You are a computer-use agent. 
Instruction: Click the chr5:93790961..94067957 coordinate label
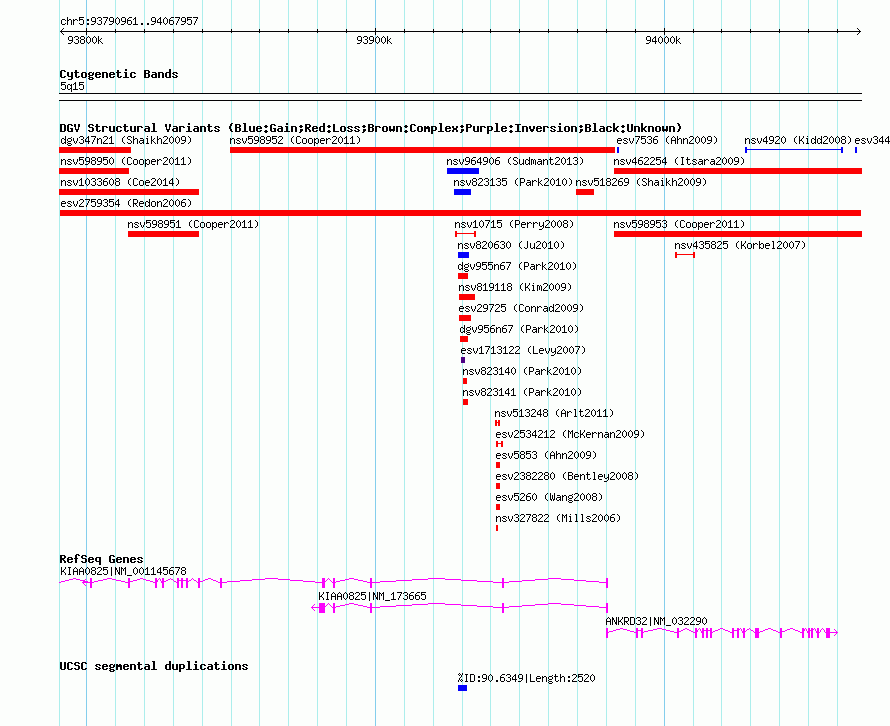[129, 22]
